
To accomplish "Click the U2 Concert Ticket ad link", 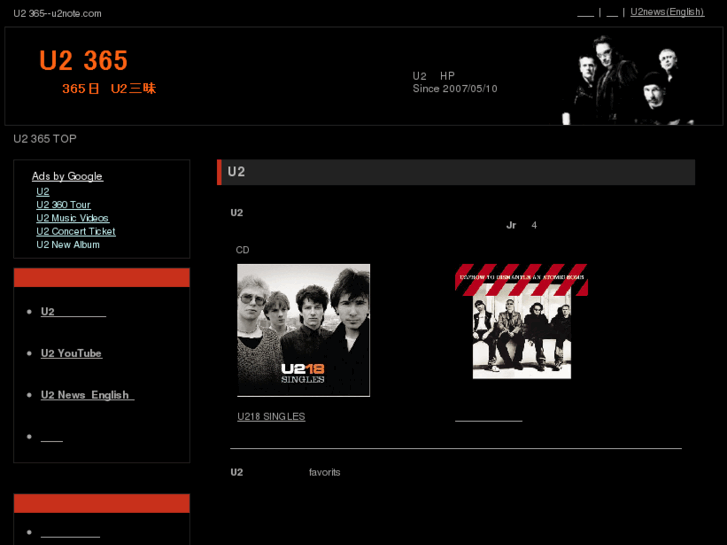I will coord(76,231).
